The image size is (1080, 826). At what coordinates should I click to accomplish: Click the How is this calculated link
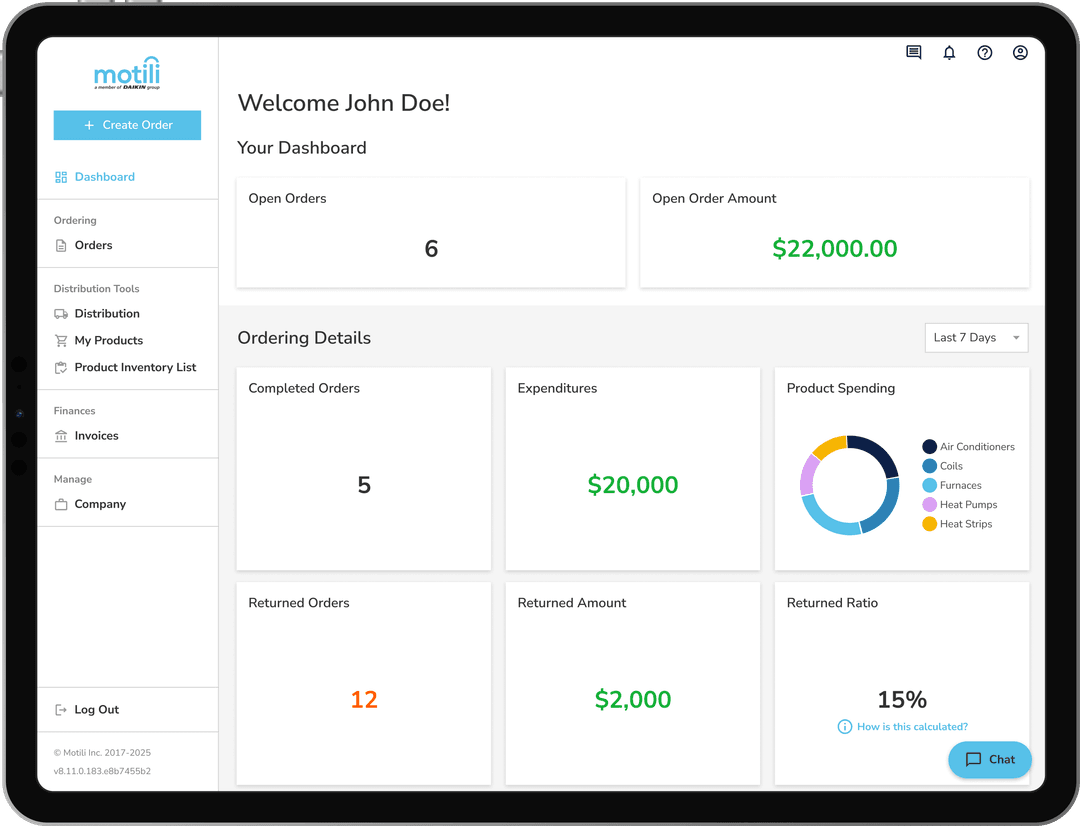tap(911, 727)
